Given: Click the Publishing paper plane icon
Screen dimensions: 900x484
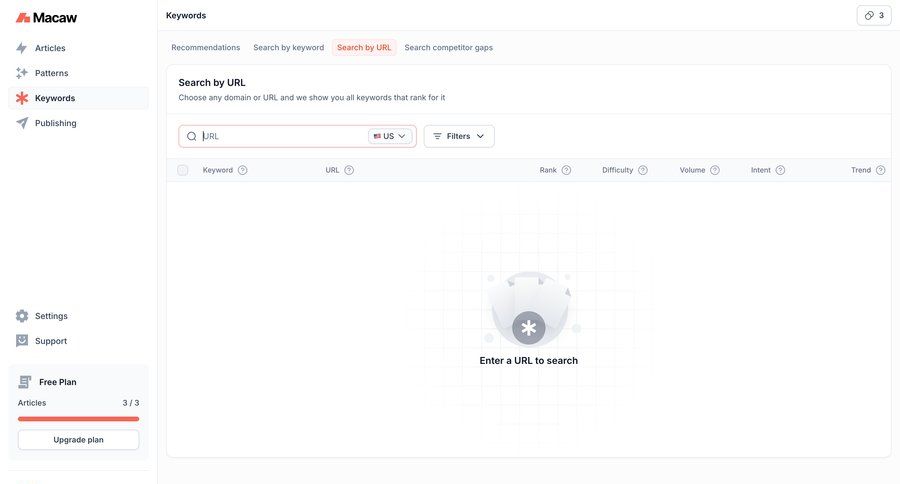Looking at the screenshot, I should click(x=22, y=123).
